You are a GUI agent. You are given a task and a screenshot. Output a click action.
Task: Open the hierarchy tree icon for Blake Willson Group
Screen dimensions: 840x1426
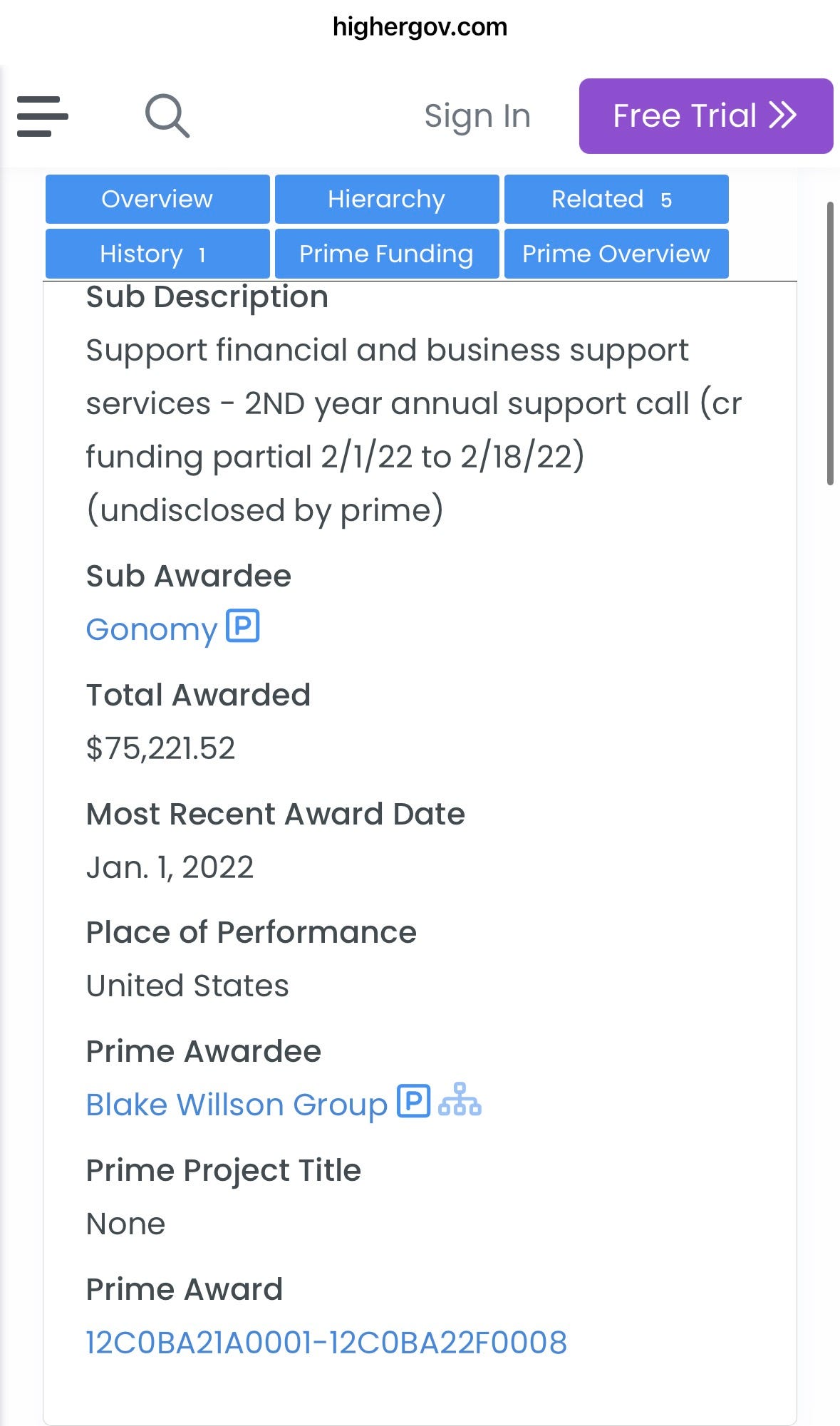point(460,1100)
